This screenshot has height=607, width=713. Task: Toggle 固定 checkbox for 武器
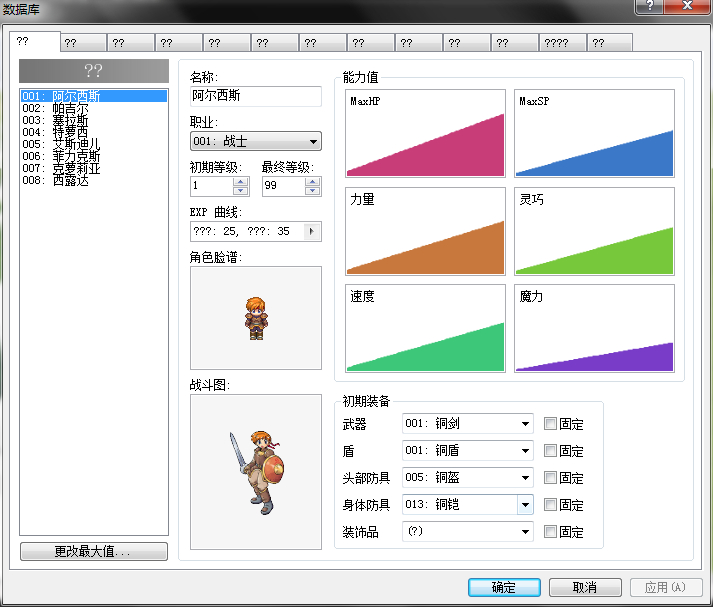click(x=550, y=424)
